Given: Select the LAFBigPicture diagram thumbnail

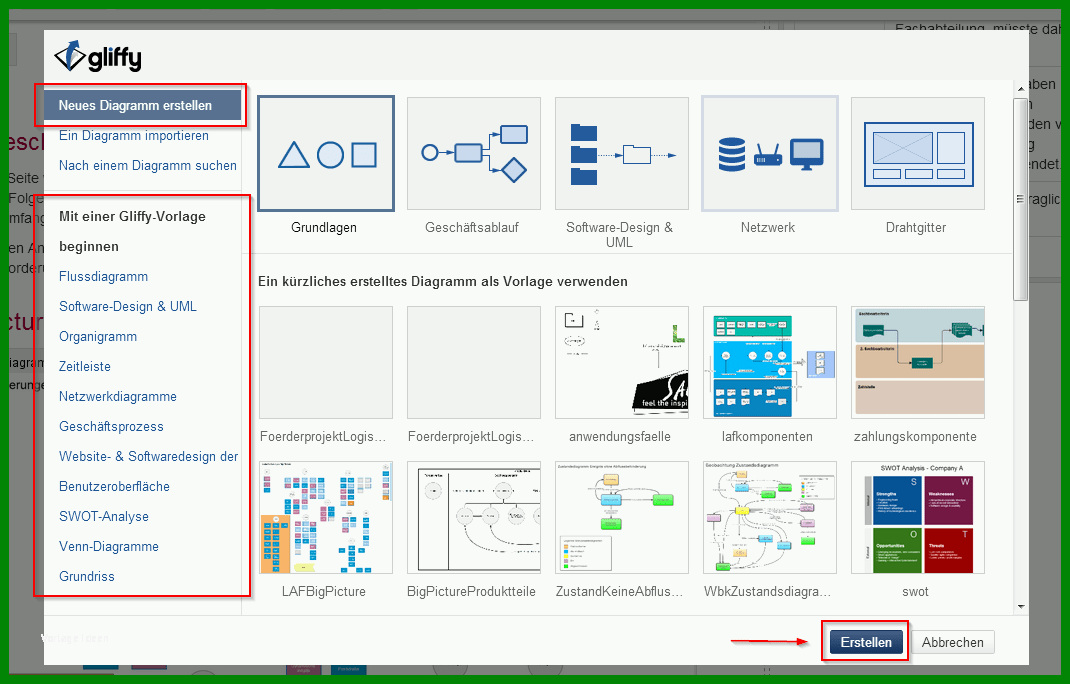Looking at the screenshot, I should [326, 517].
